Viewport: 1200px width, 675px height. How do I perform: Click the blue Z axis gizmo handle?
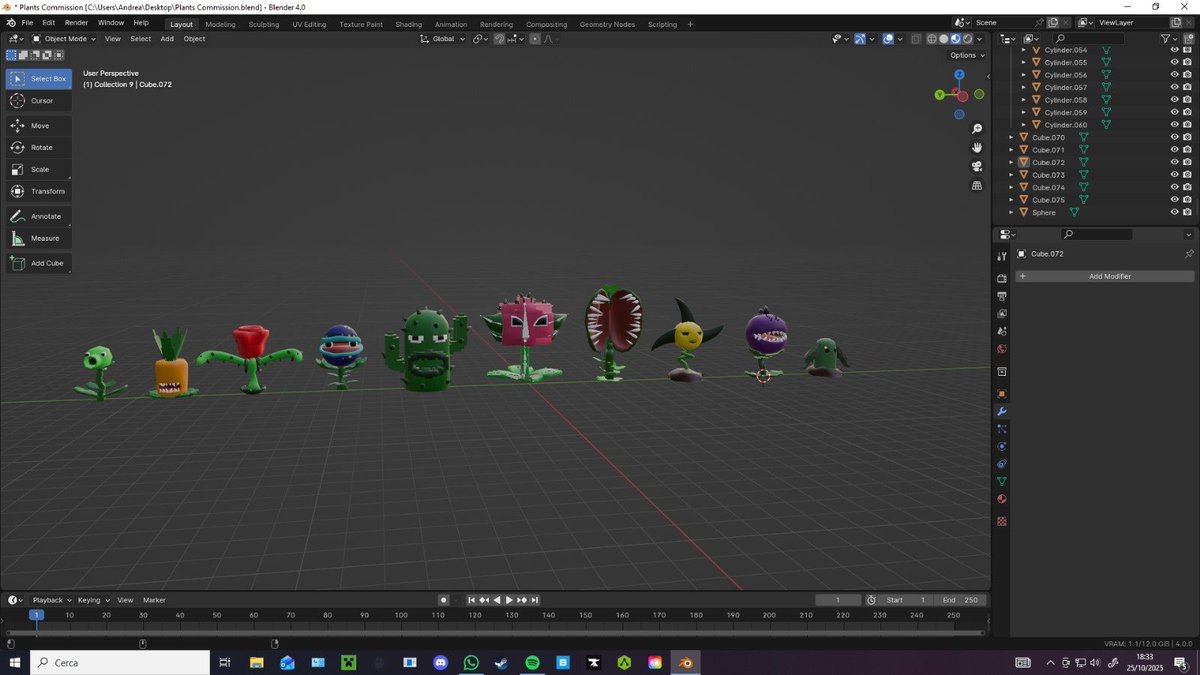(959, 74)
